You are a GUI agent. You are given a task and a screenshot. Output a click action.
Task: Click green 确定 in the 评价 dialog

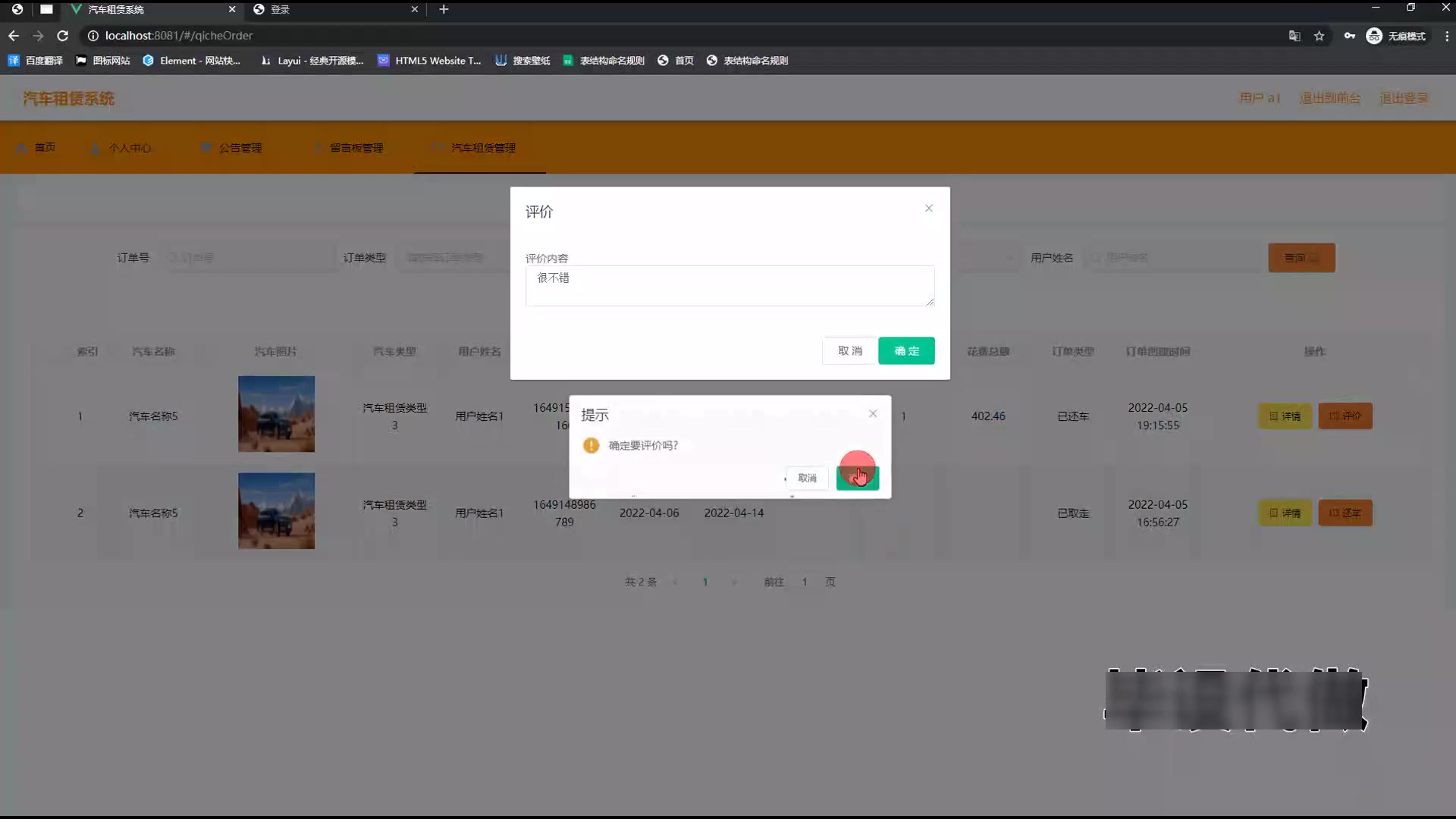(906, 351)
